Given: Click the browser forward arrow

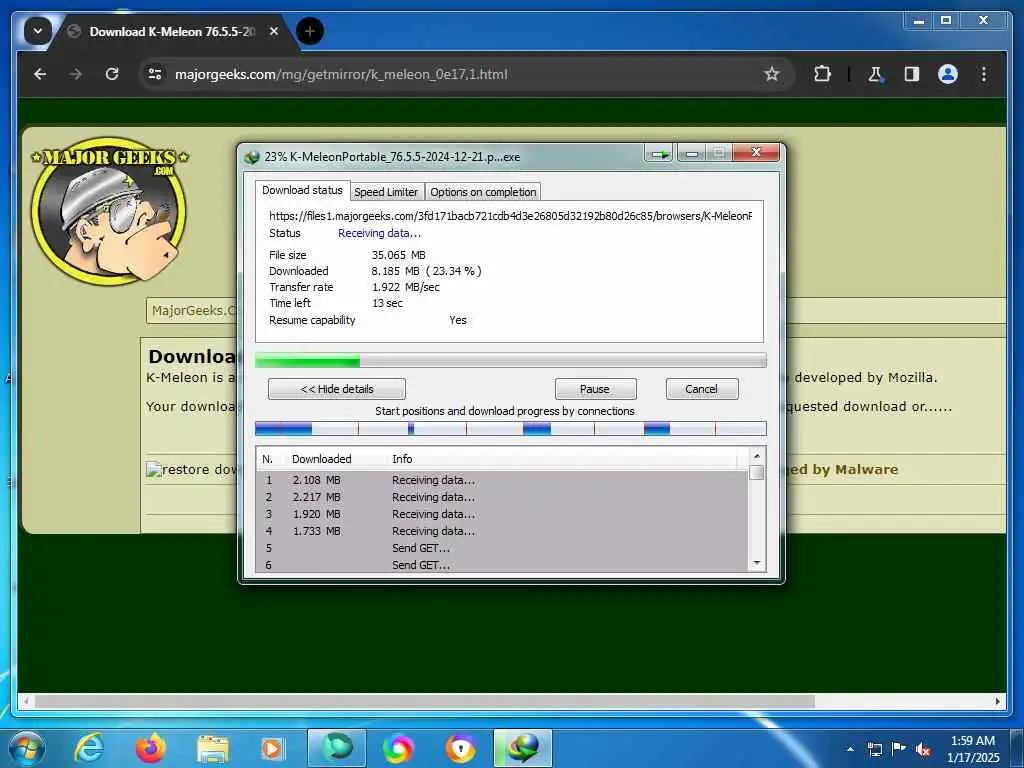Looking at the screenshot, I should [x=76, y=74].
